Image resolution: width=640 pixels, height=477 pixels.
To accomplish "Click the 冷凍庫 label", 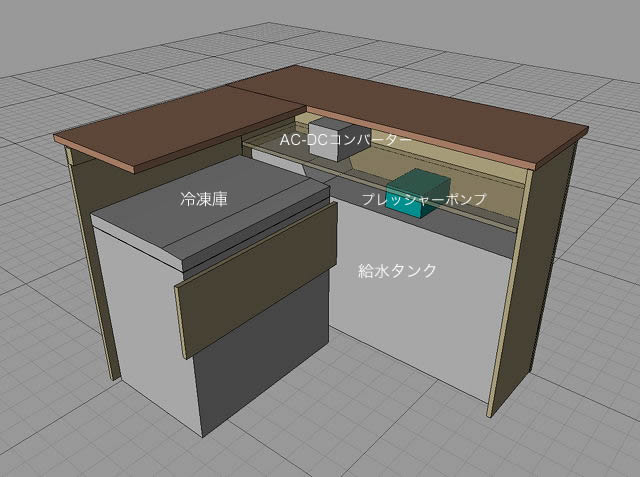I will 203,199.
